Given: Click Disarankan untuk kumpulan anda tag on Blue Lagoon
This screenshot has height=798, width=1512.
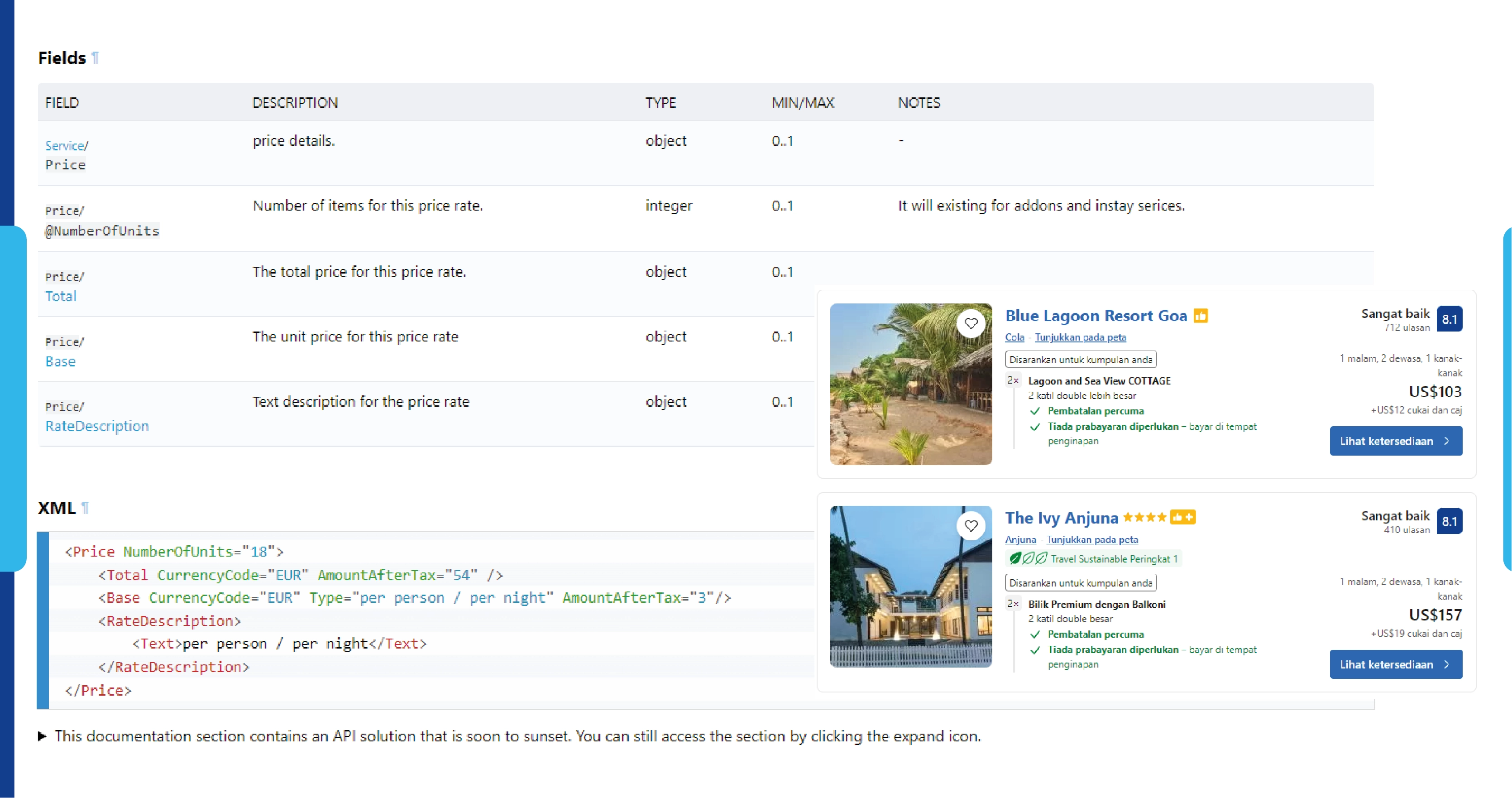Looking at the screenshot, I should pos(1081,359).
